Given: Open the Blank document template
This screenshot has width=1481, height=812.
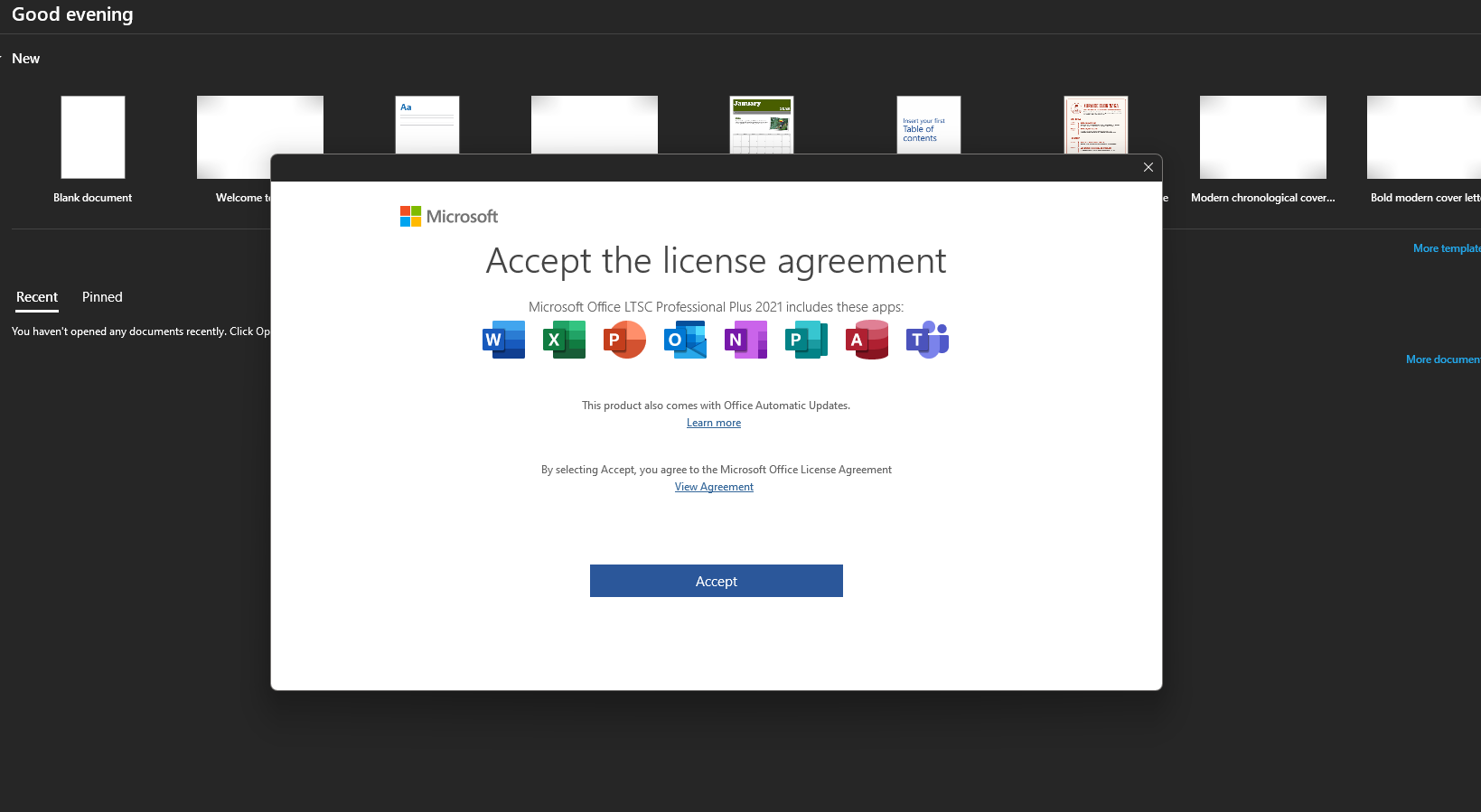Looking at the screenshot, I should [x=93, y=137].
